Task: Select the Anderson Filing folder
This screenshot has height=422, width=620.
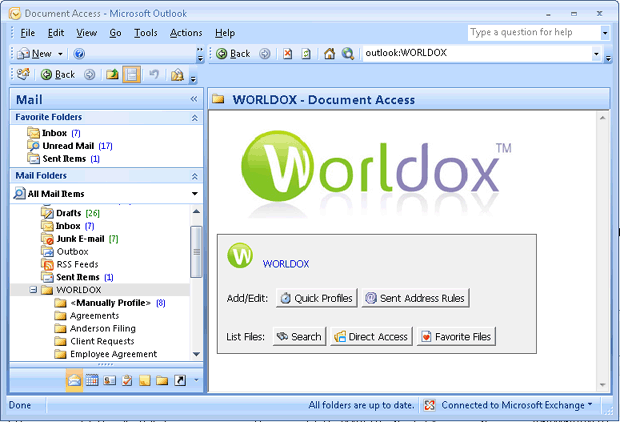Action: (95, 329)
